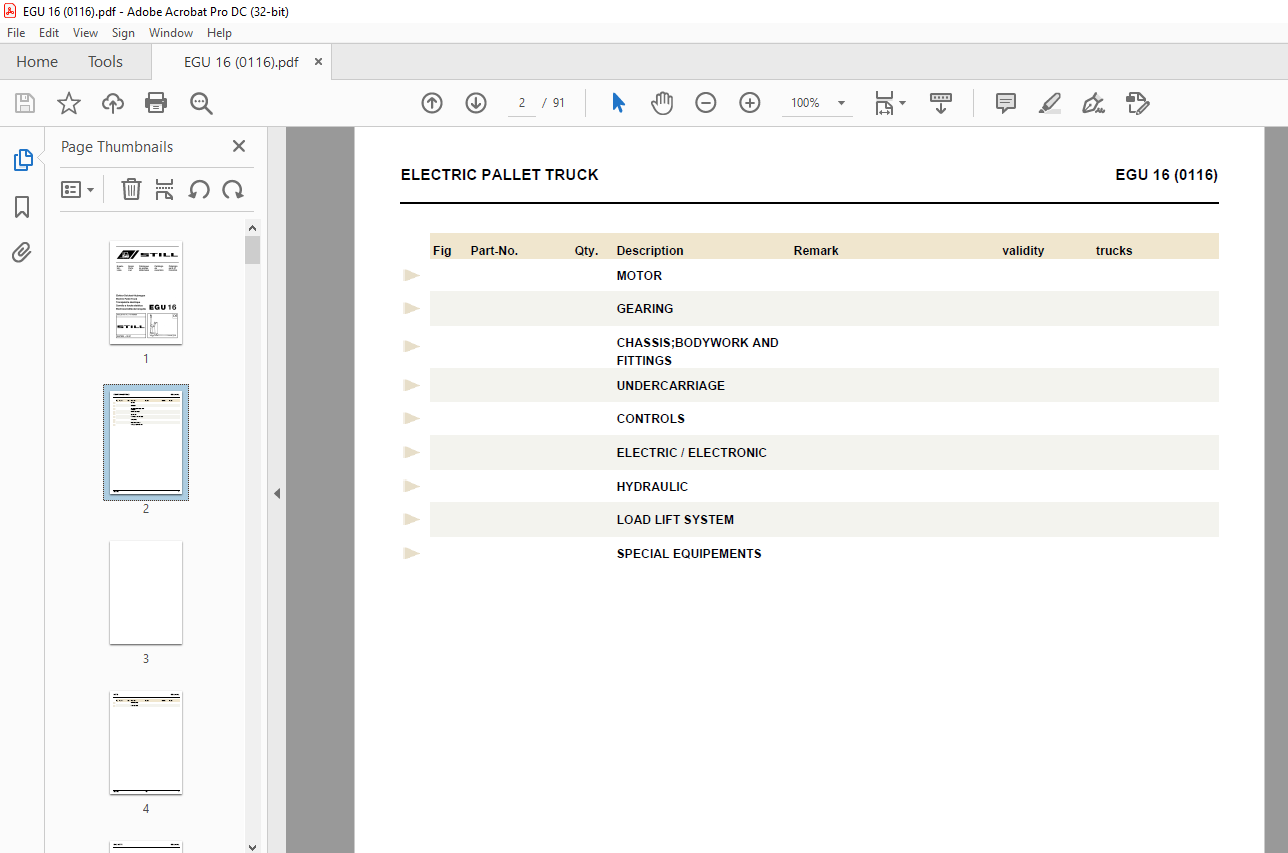Open GEARING section link

tap(645, 309)
